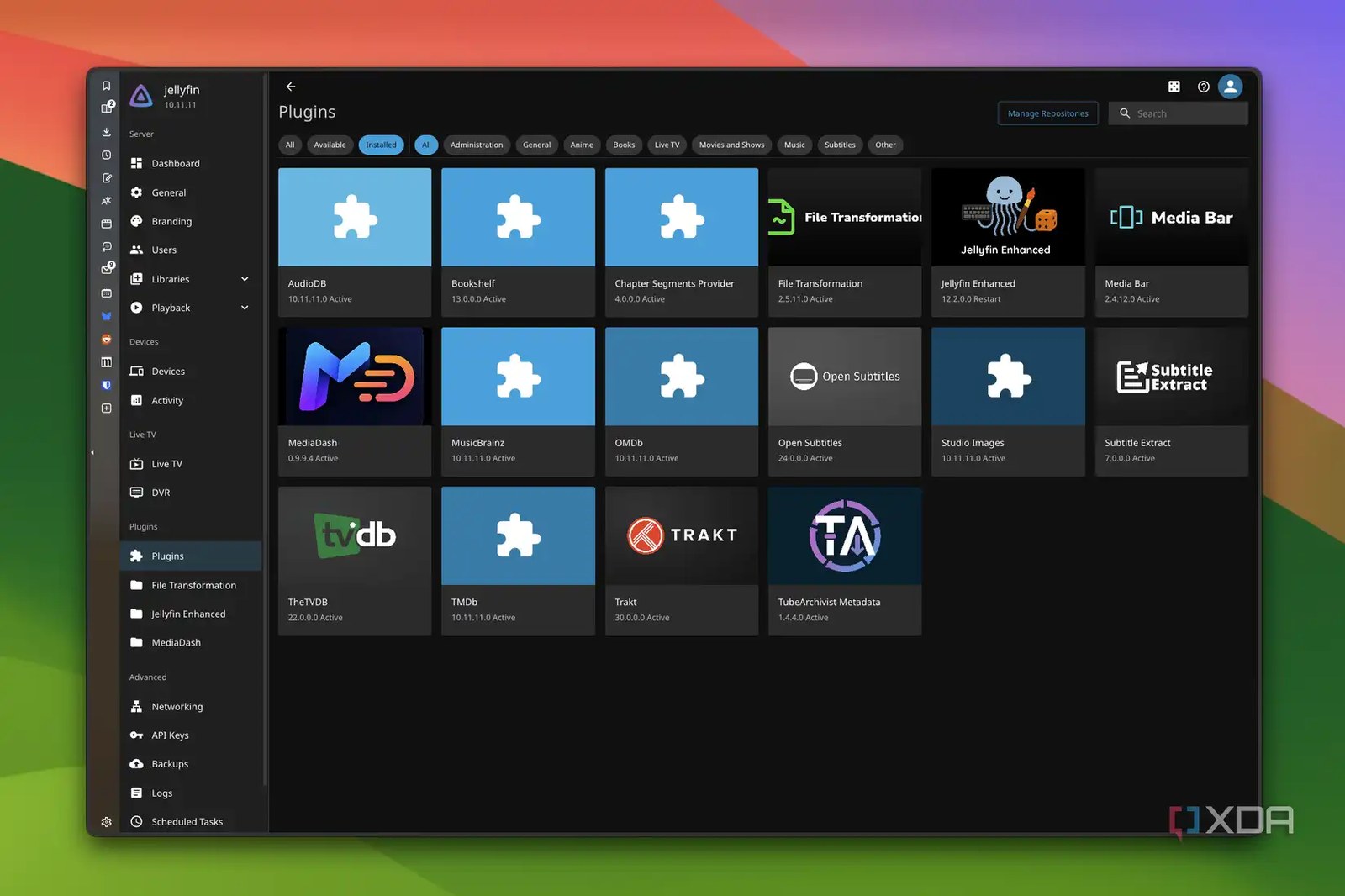Open the Bluesky butterfly sidebar panel
The height and width of the screenshot is (896, 1345).
[x=106, y=316]
